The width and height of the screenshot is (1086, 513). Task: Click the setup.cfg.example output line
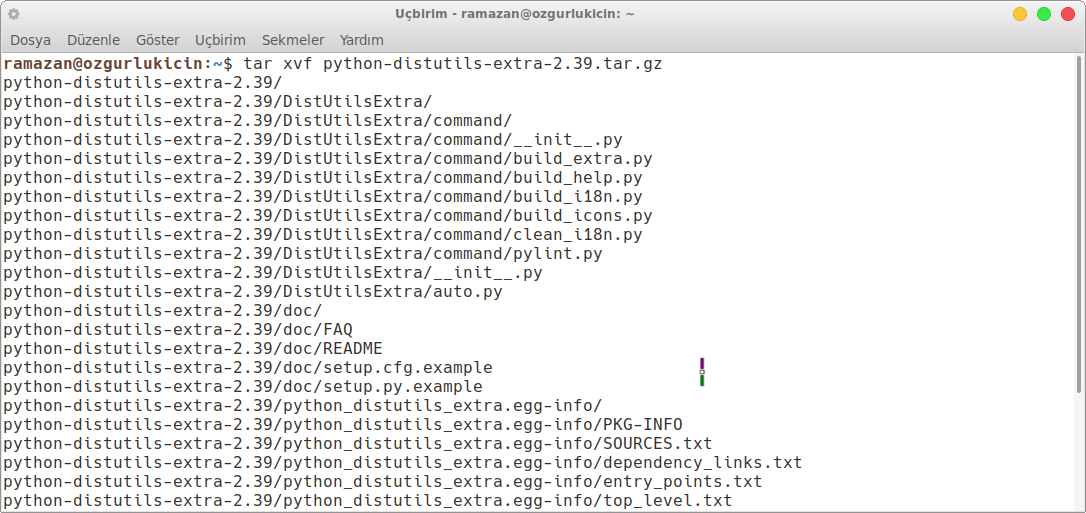[x=248, y=367]
